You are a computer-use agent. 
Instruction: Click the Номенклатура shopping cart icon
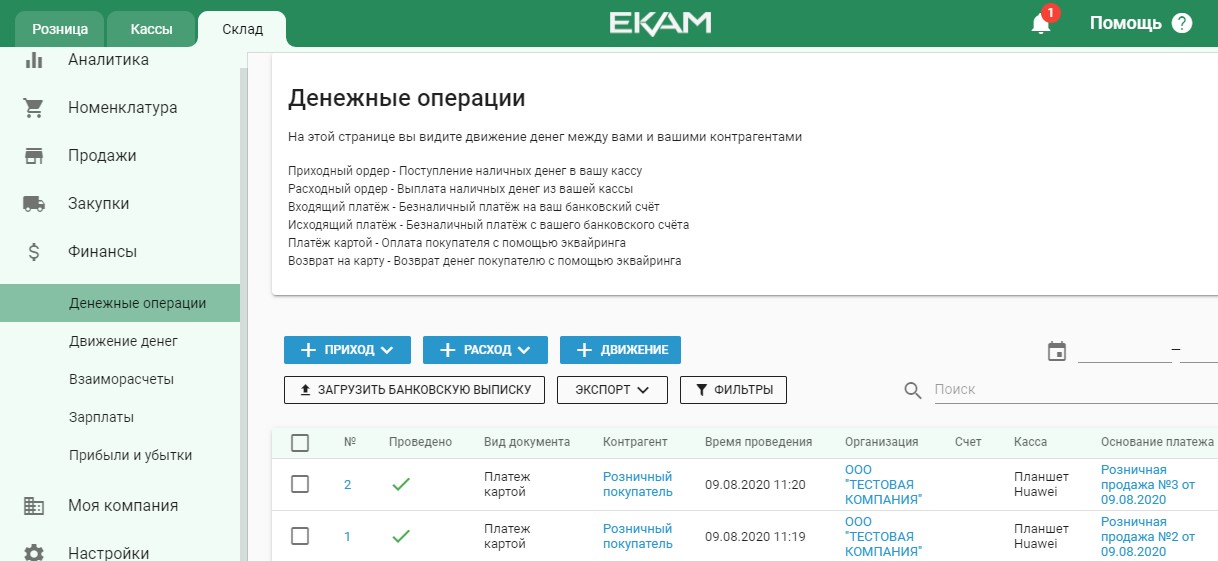(x=34, y=108)
